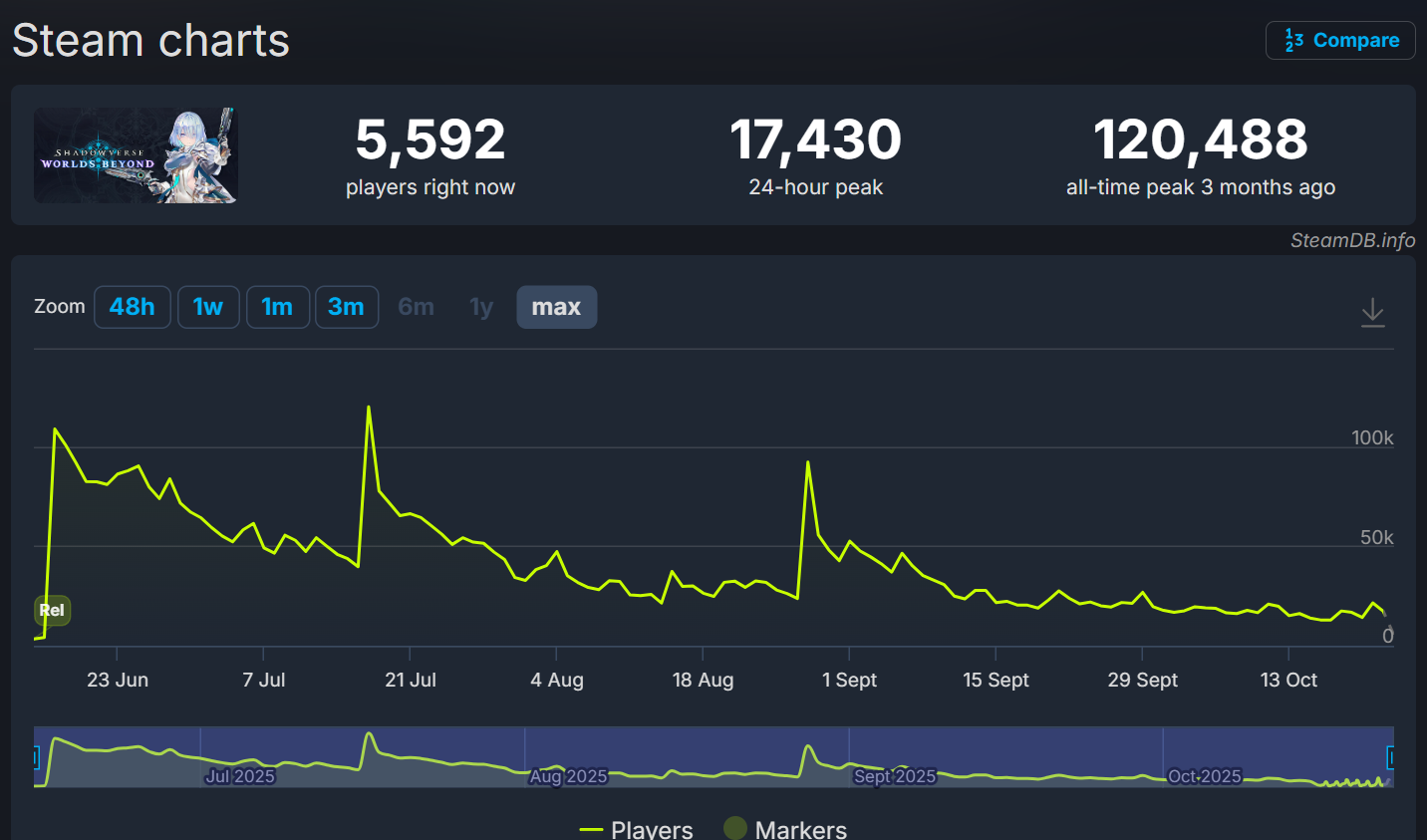Image resolution: width=1427 pixels, height=840 pixels.
Task: Click the left navigator range handle
Action: click(x=35, y=757)
